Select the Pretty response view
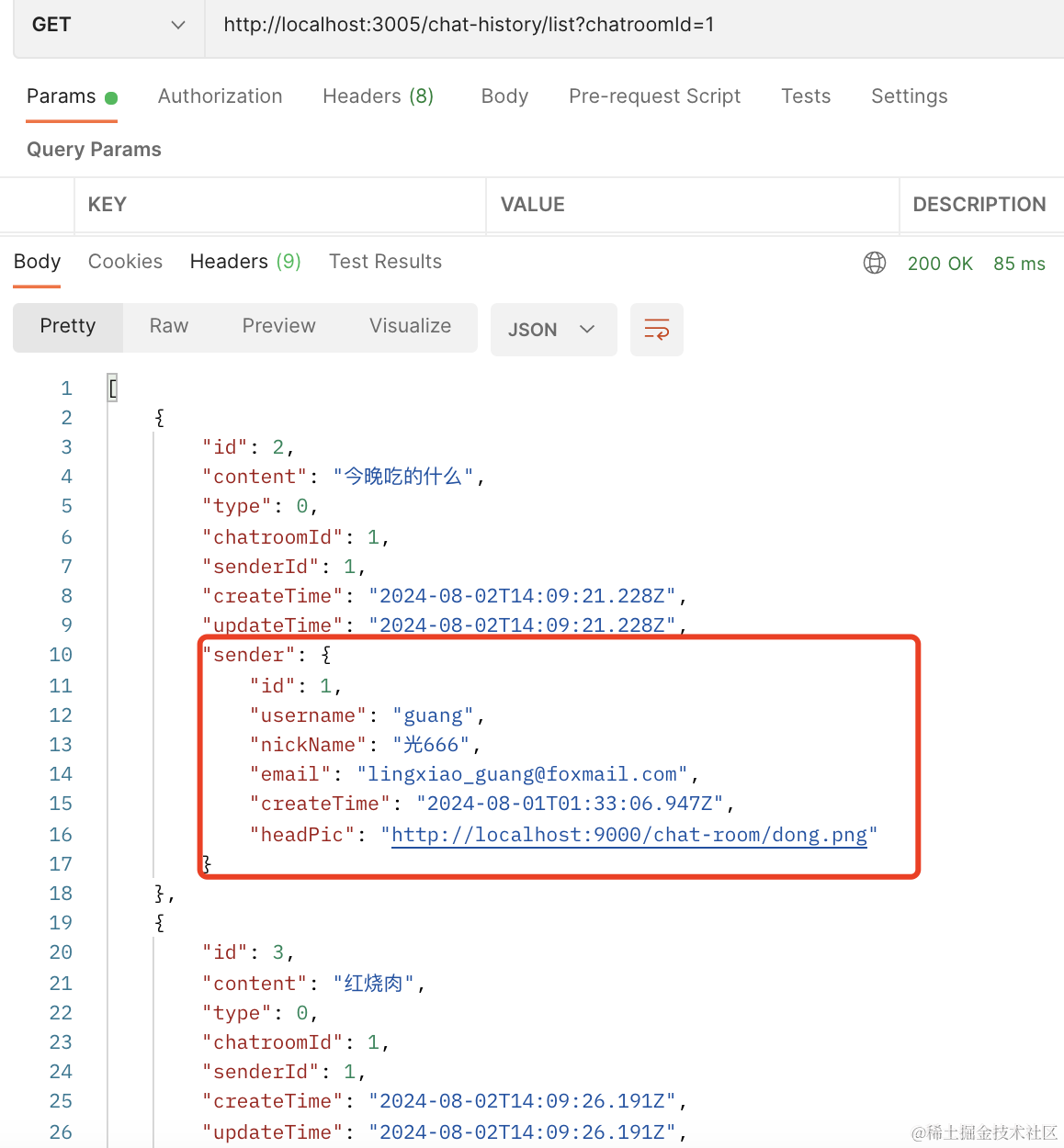The height and width of the screenshot is (1148, 1064). [x=68, y=326]
